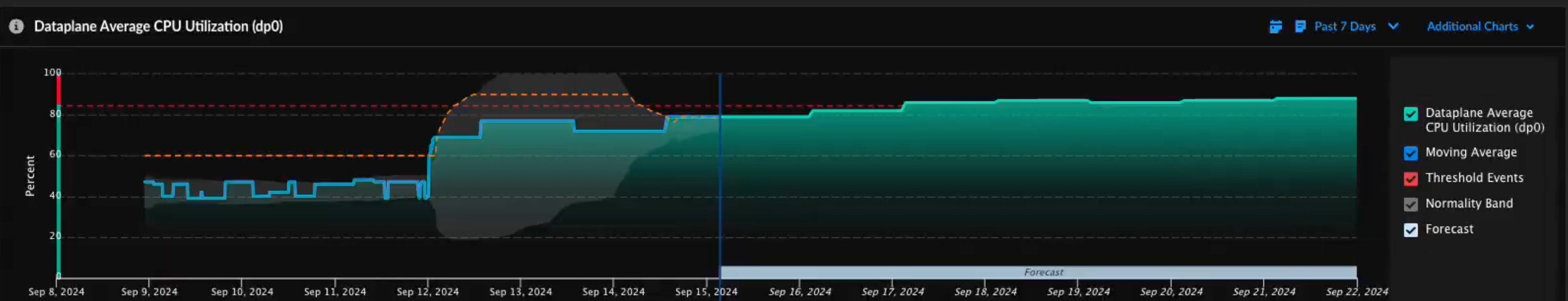The height and width of the screenshot is (301, 1568).
Task: Toggle the Dataplane Average CPU Utilization checkbox
Action: (x=1411, y=114)
